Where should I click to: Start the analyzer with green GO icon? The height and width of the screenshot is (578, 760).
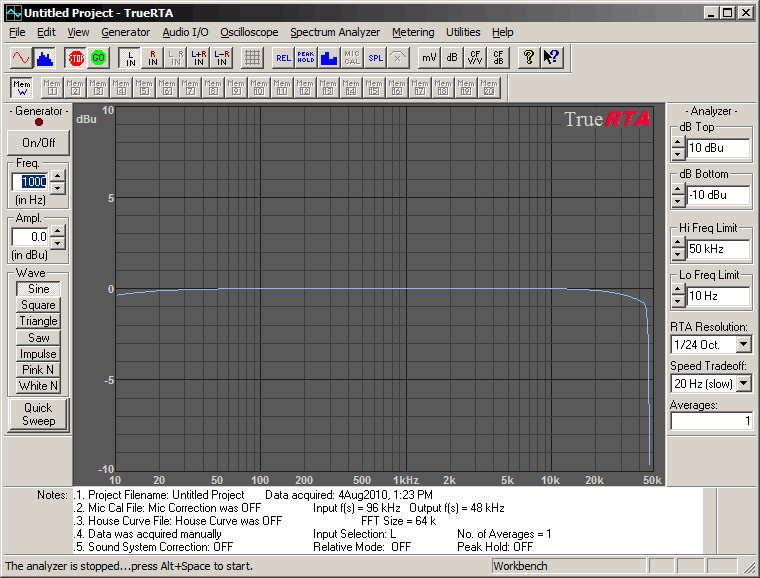click(x=98, y=58)
